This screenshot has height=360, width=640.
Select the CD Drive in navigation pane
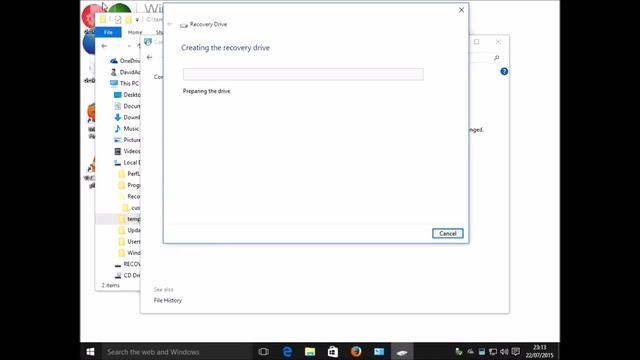[x=127, y=276]
